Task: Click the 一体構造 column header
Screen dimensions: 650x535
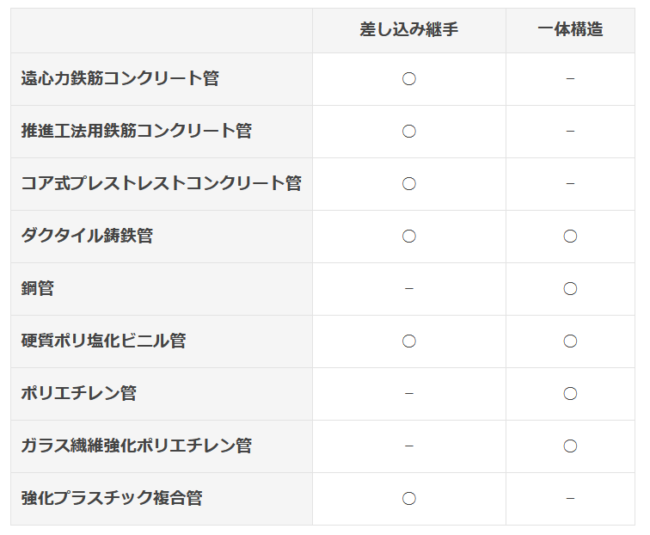Action: click(x=570, y=30)
